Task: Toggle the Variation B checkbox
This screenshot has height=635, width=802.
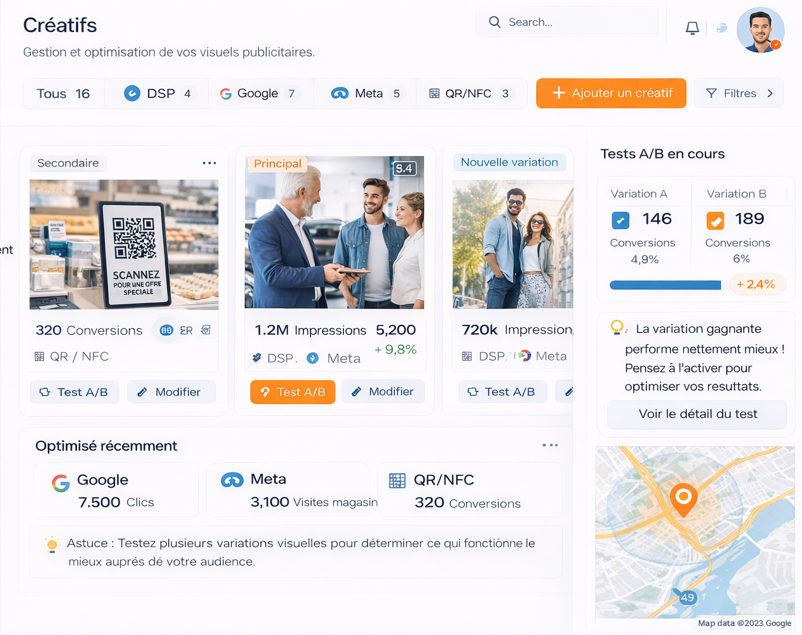Action: click(715, 221)
